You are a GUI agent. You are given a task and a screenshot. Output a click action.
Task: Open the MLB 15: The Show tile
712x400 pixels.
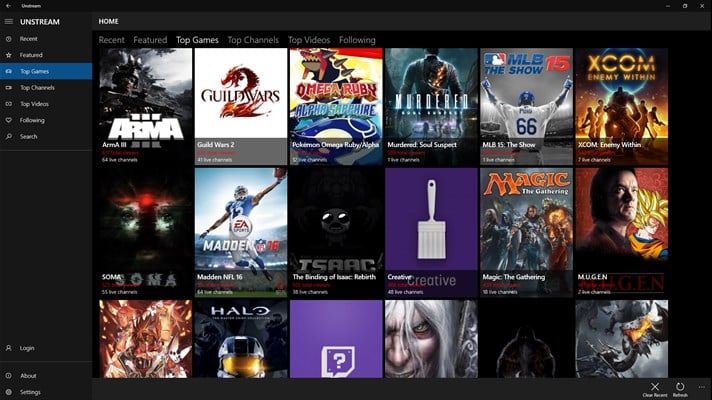(527, 106)
